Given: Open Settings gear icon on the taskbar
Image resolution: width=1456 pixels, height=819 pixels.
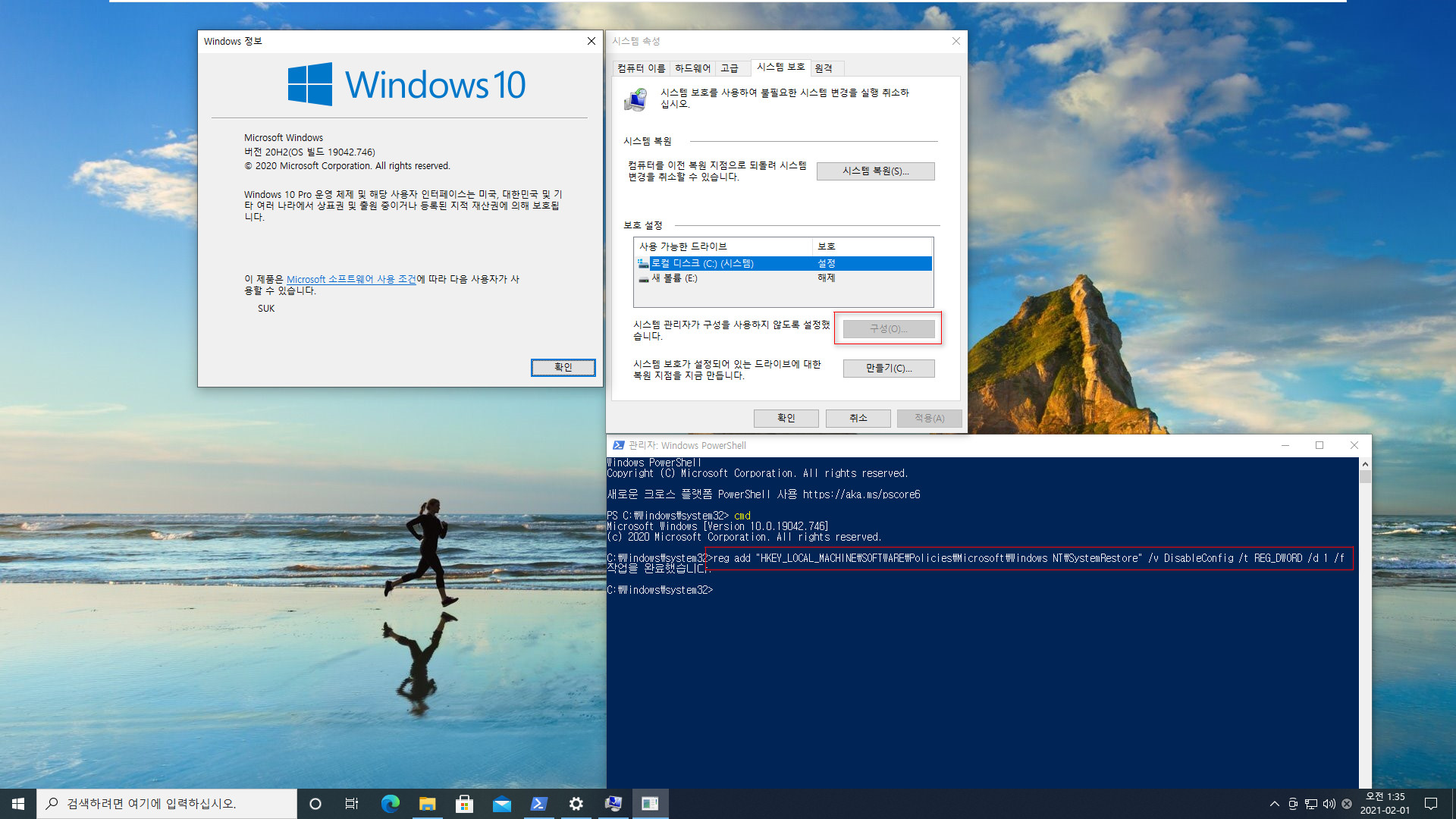Looking at the screenshot, I should coord(576,804).
